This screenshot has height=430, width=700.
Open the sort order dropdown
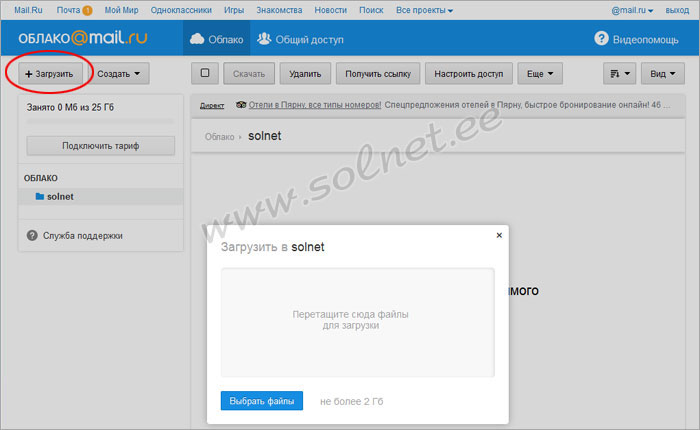tap(619, 74)
